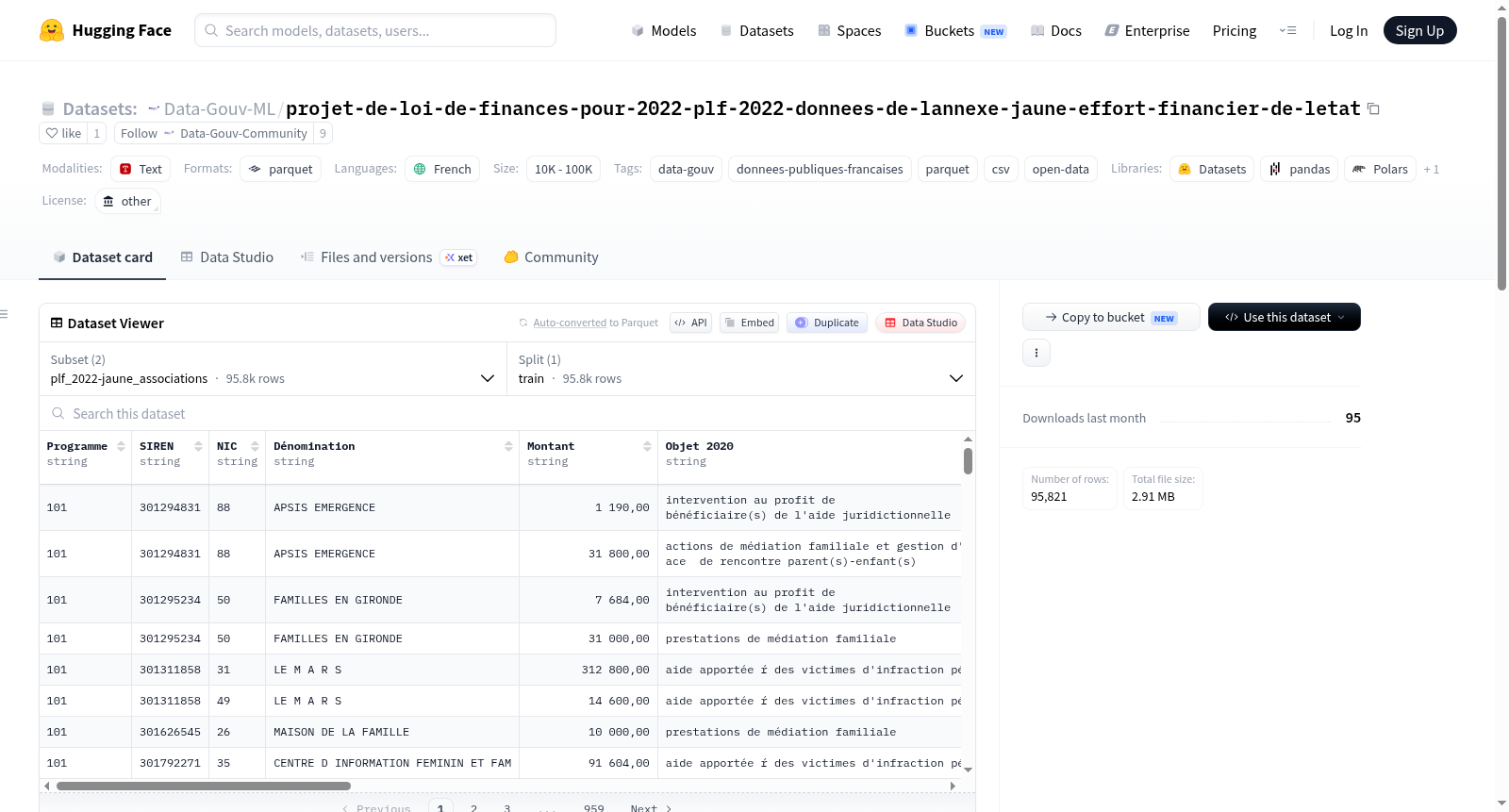The width and height of the screenshot is (1509, 812).
Task: Click the 10K - 100K size tag
Action: [563, 169]
